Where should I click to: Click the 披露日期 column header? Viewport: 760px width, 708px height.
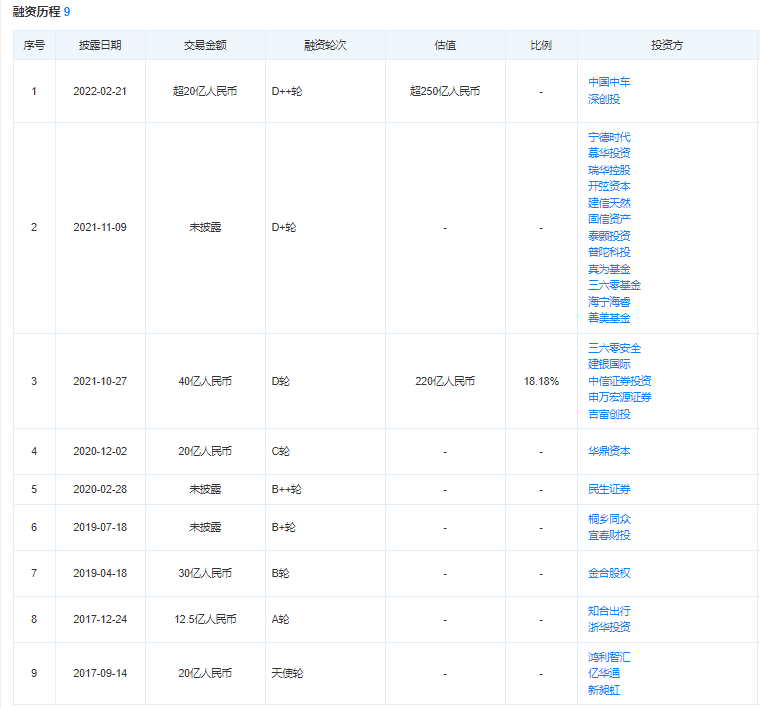[x=100, y=45]
